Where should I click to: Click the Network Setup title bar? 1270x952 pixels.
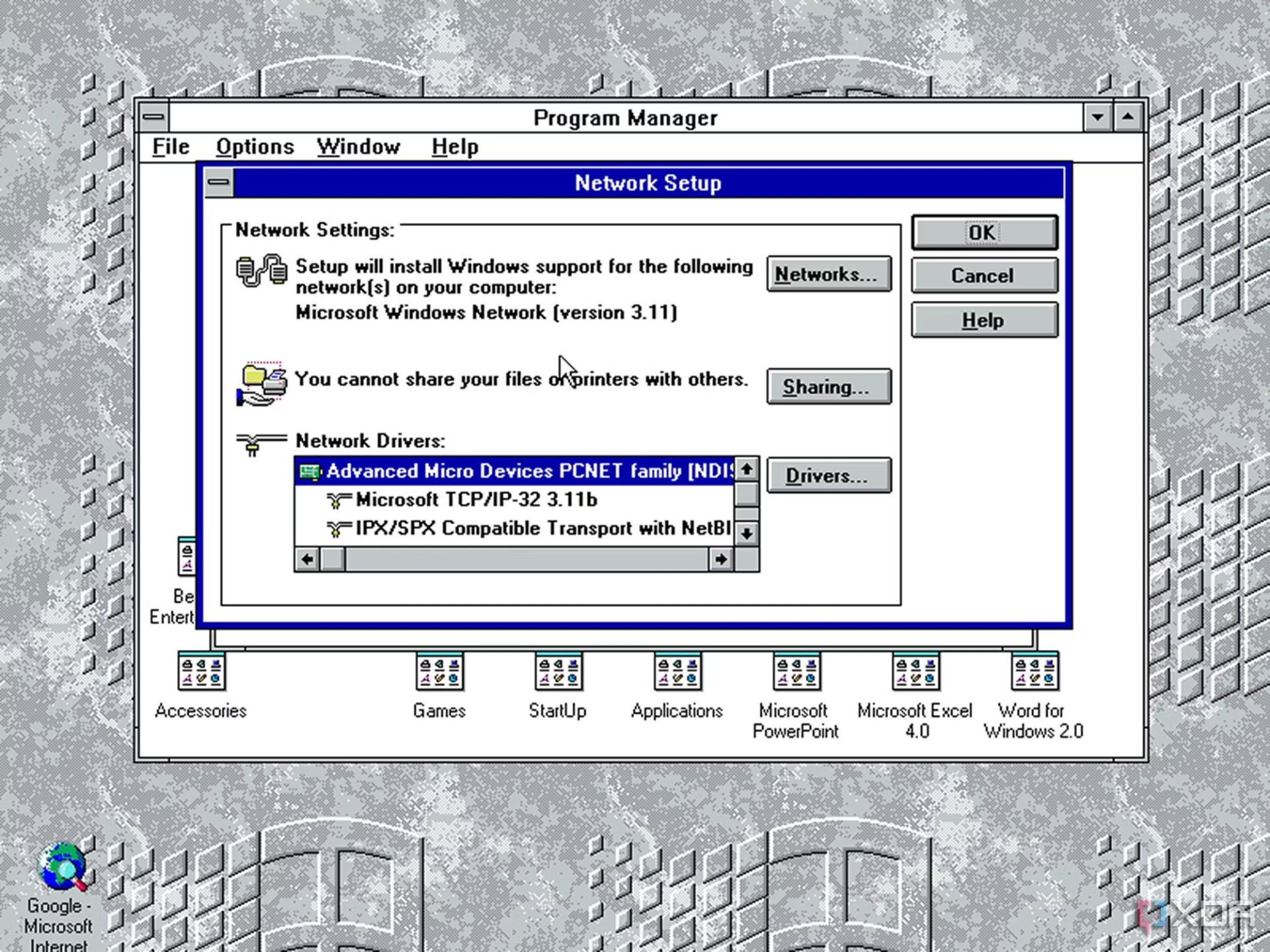click(648, 182)
